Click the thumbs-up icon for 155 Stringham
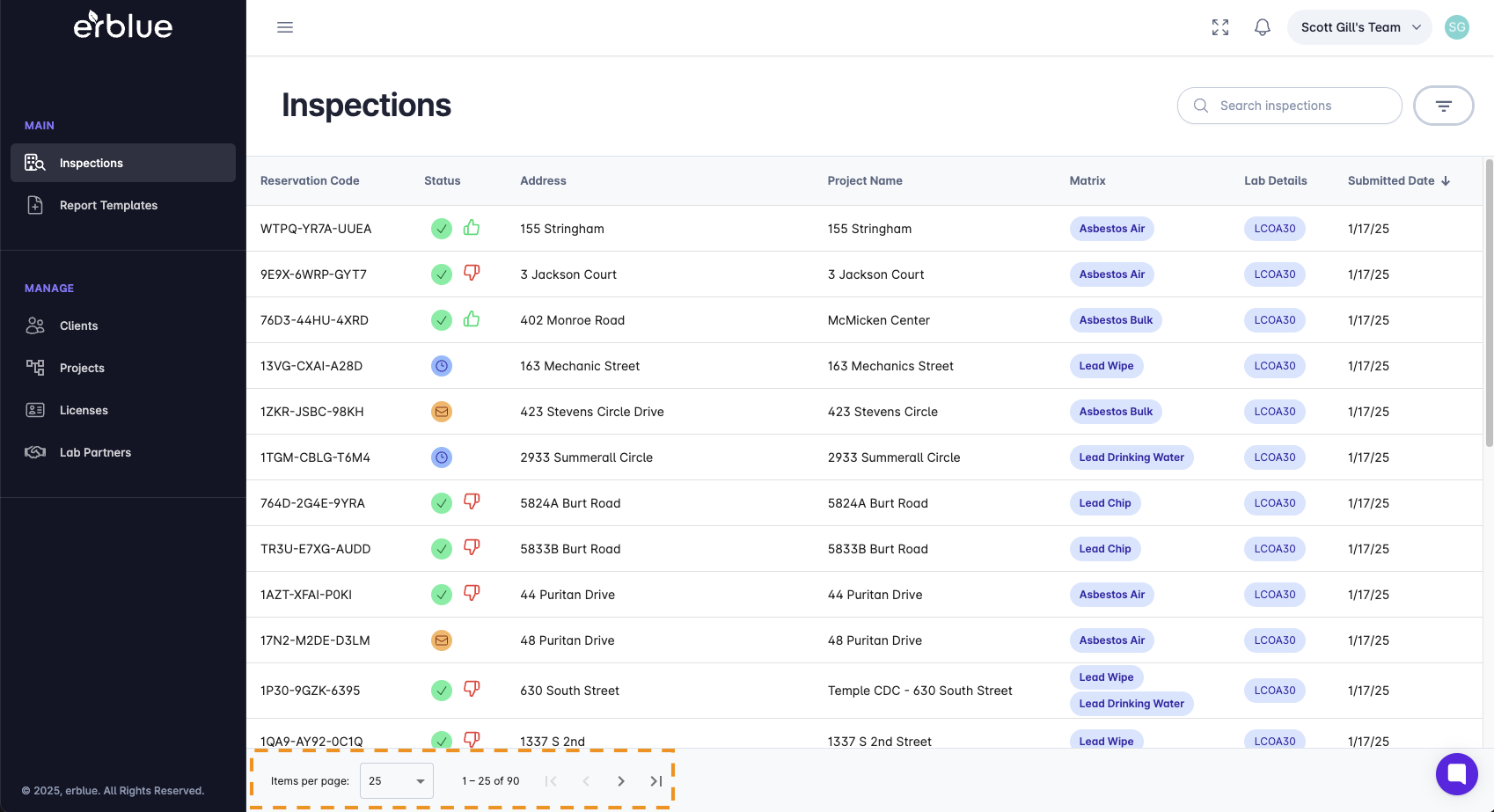This screenshot has height=812, width=1494. pos(472,228)
